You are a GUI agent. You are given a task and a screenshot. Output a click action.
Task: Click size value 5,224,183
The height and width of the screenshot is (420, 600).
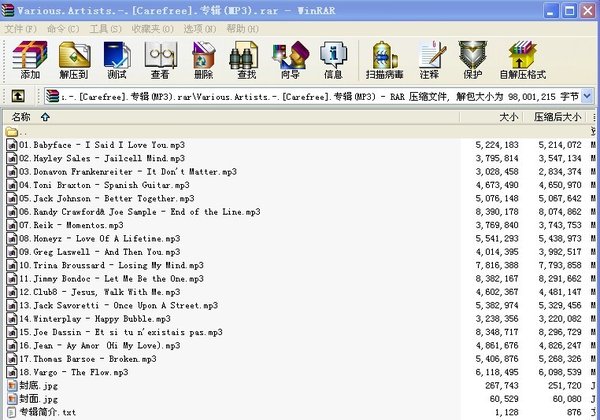click(x=497, y=145)
